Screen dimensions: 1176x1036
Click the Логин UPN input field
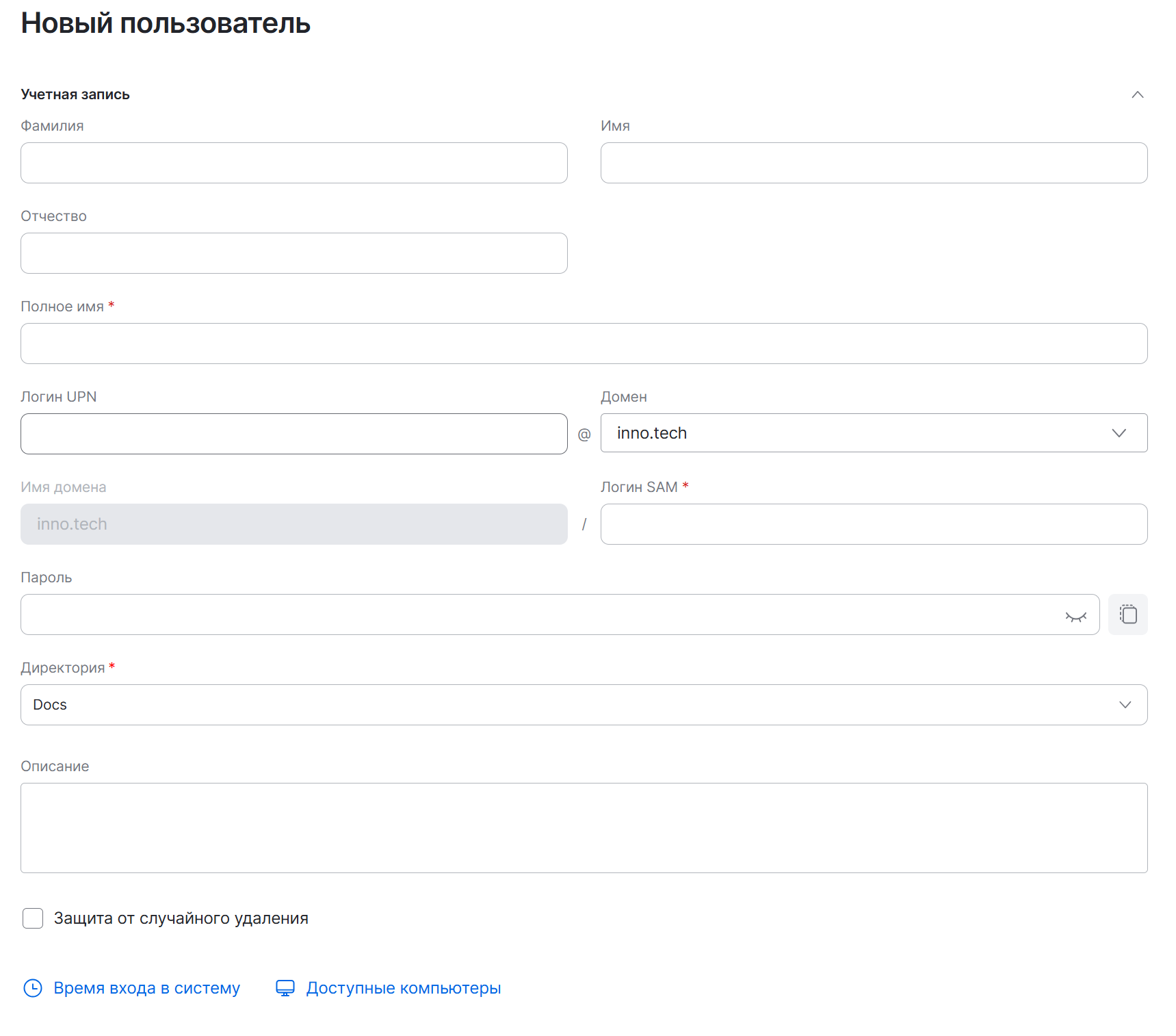[293, 434]
